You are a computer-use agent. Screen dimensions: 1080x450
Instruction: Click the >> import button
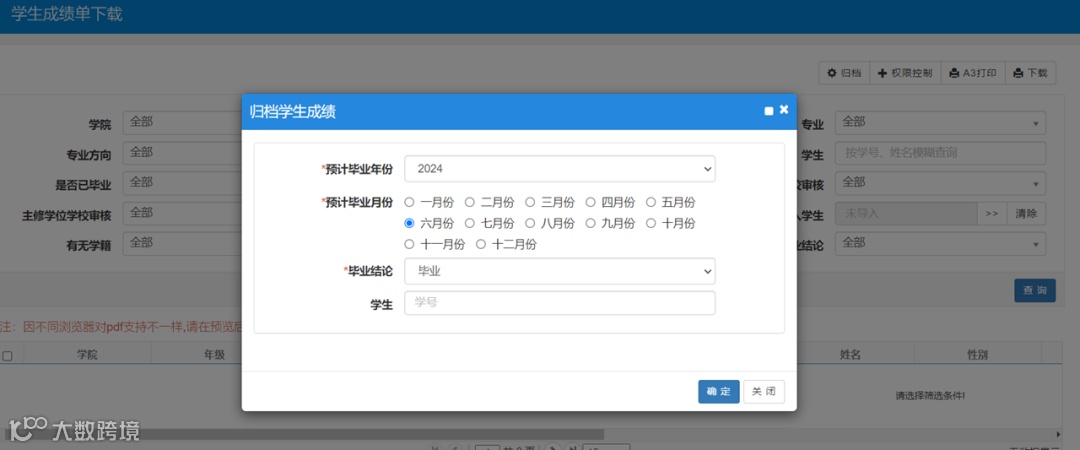(x=991, y=214)
